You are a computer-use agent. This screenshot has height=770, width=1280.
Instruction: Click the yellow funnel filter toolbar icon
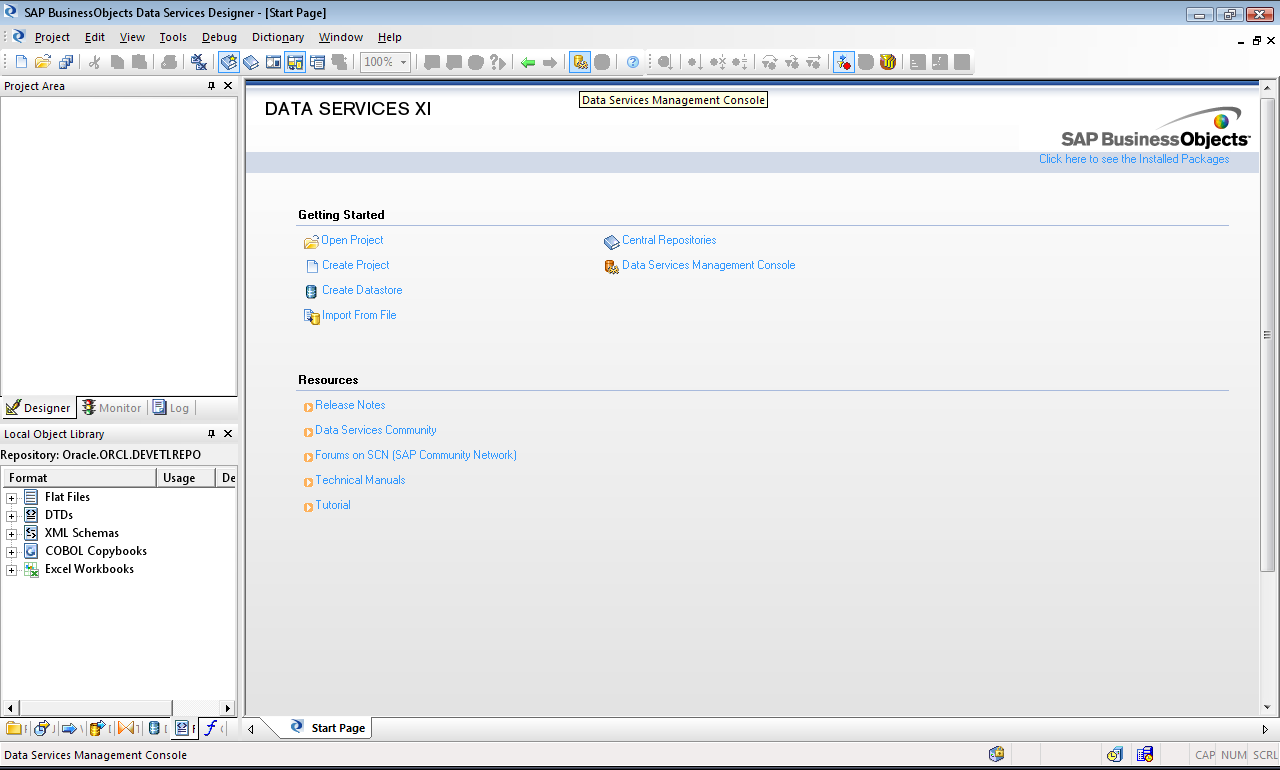pos(888,62)
